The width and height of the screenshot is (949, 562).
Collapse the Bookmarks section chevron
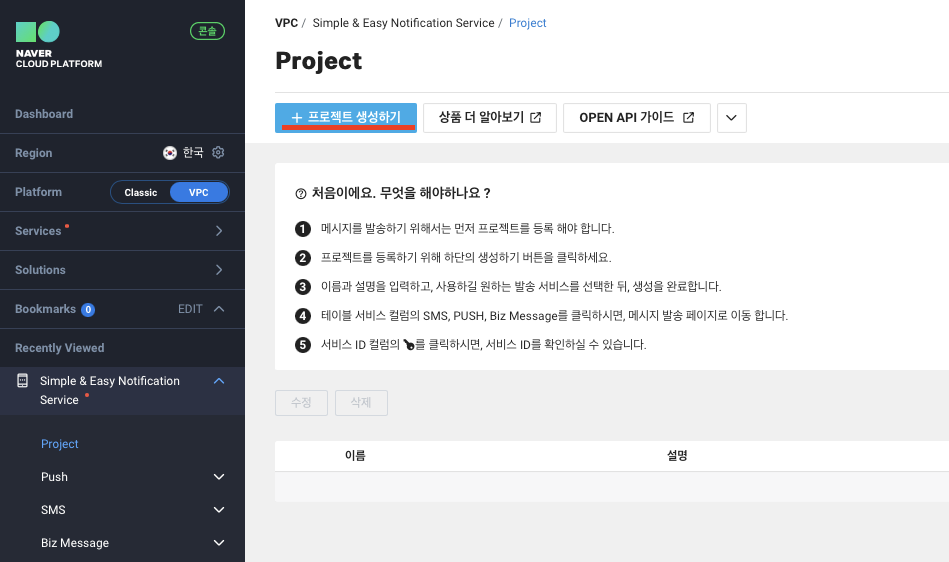pos(219,309)
